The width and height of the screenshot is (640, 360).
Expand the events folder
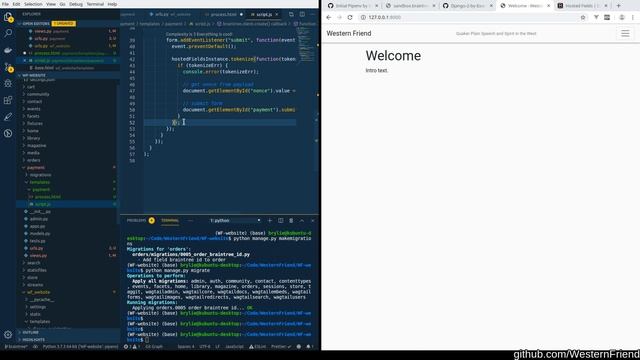pyautogui.click(x=33, y=109)
